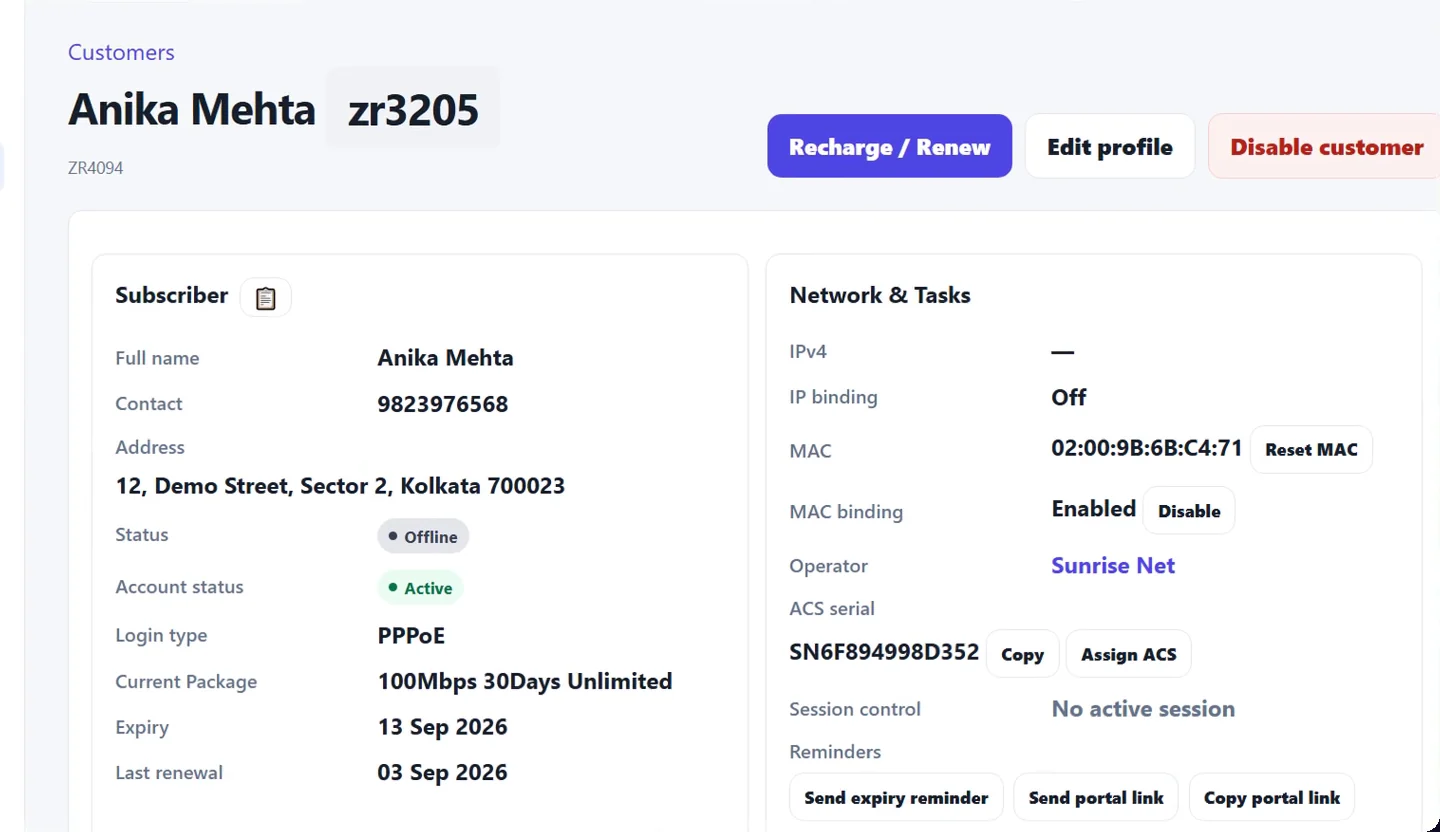Select the username badge zr3205
The height and width of the screenshot is (832, 1440).
pos(413,109)
